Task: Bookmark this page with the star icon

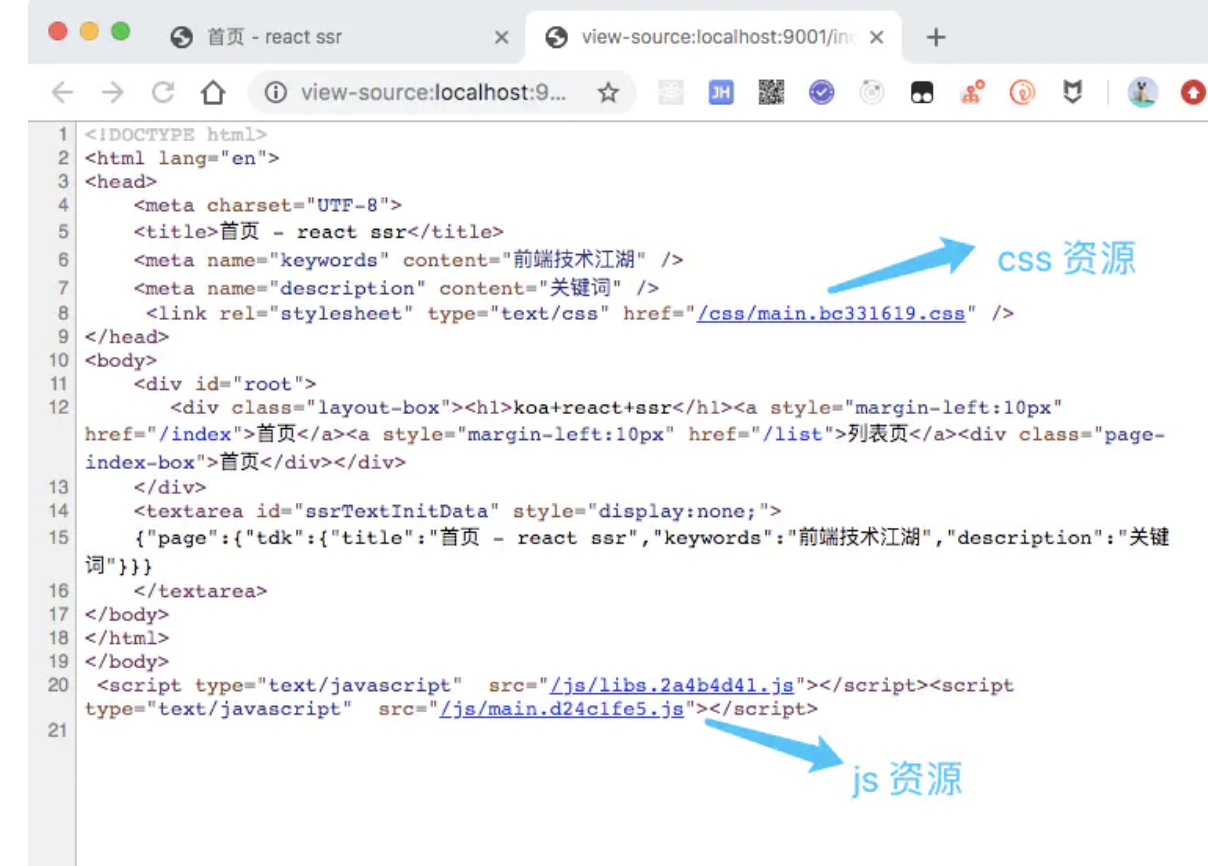Action: pyautogui.click(x=608, y=93)
